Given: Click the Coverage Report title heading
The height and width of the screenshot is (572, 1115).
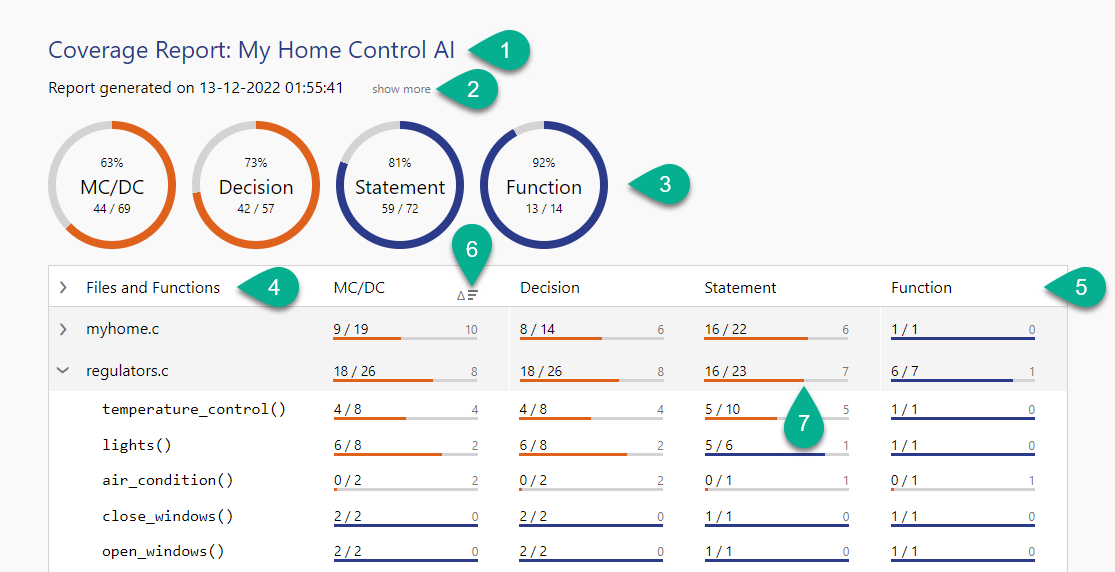Looking at the screenshot, I should pos(251,50).
